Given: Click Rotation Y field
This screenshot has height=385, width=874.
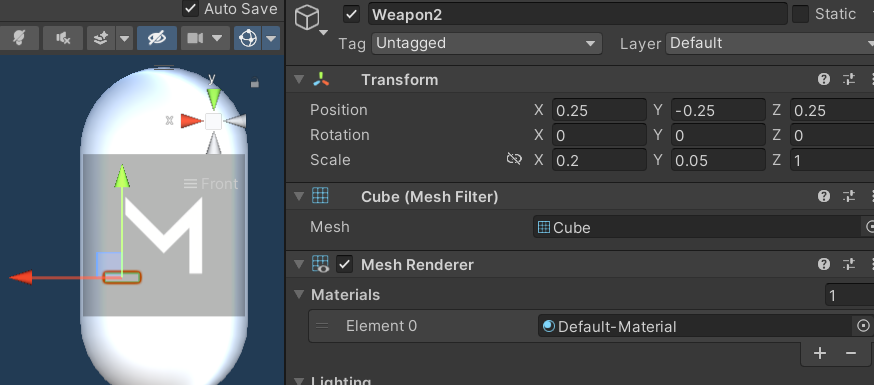Looking at the screenshot, I should pyautogui.click(x=718, y=135).
